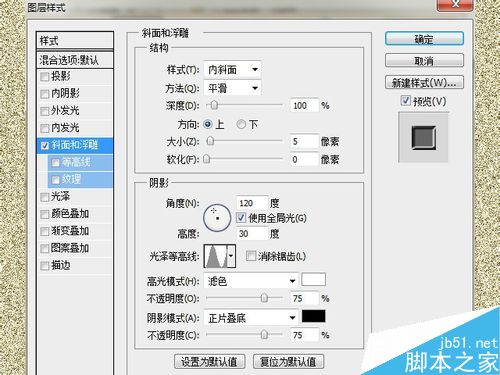
Task: Select the 等高线 list entry
Action: coord(80,163)
